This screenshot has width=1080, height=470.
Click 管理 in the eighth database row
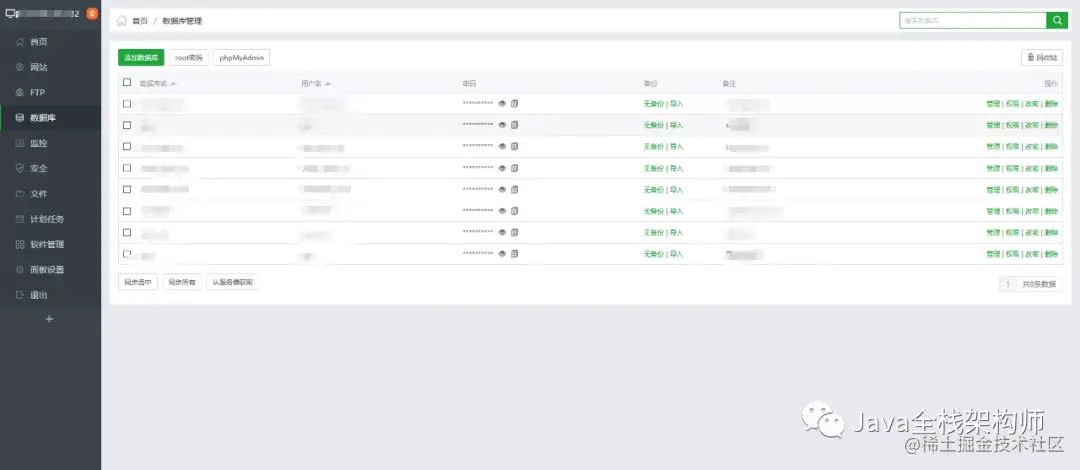pyautogui.click(x=993, y=254)
